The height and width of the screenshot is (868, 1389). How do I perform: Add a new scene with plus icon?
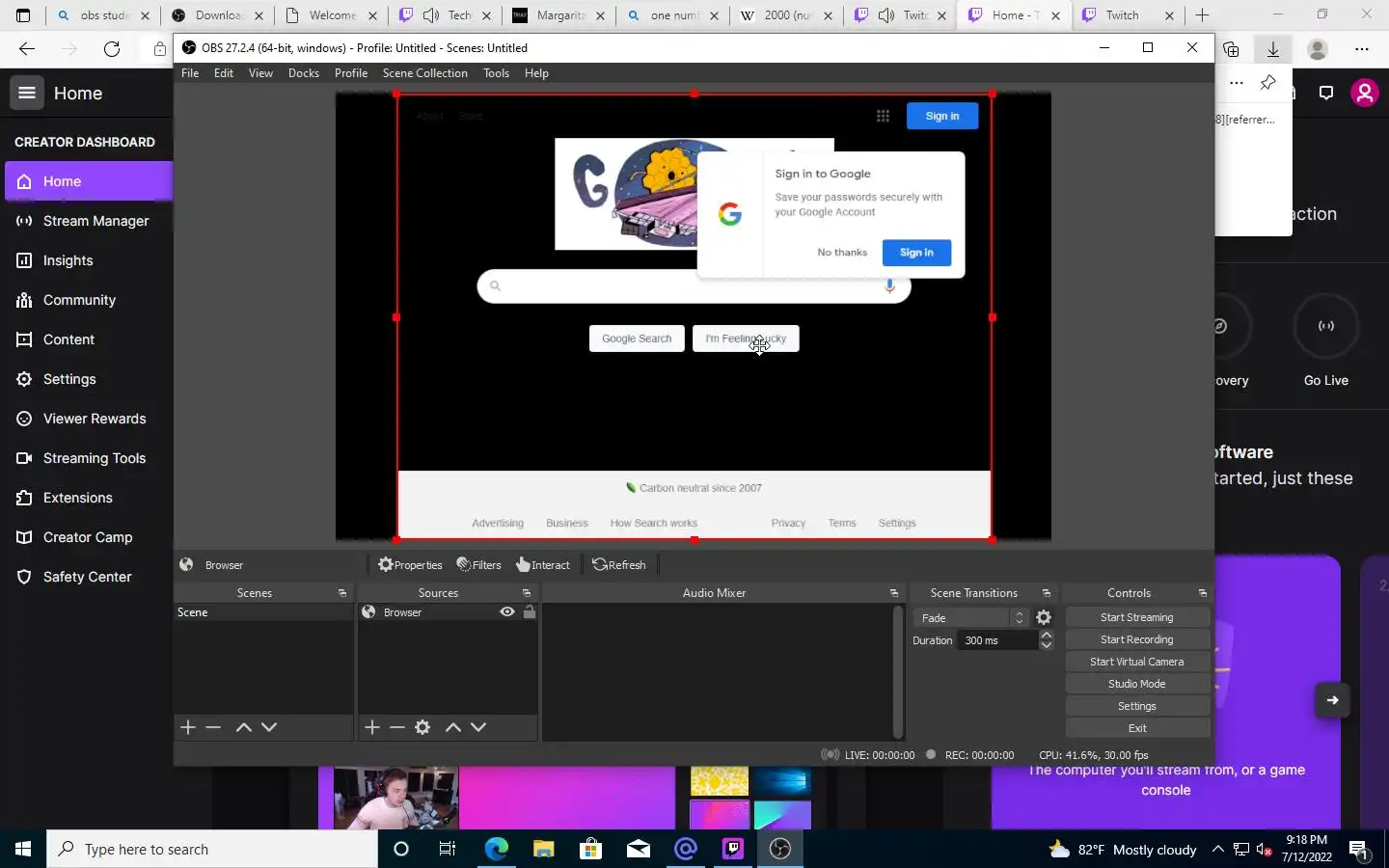[188, 727]
